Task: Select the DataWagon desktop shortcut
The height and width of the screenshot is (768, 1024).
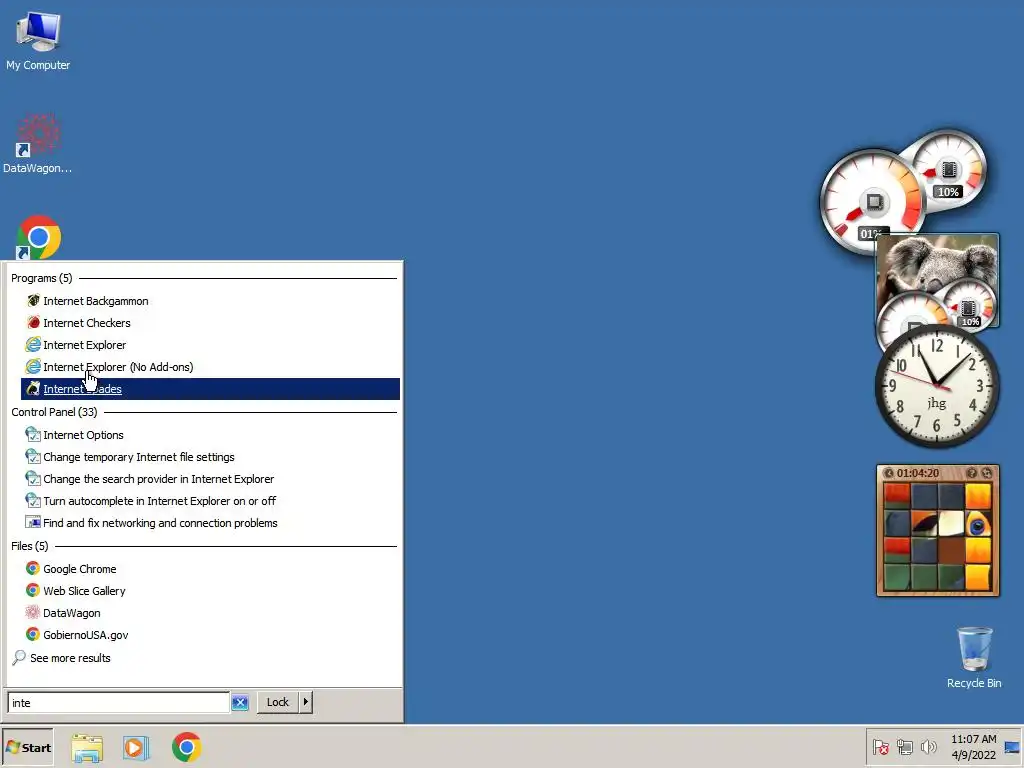Action: coord(38,143)
